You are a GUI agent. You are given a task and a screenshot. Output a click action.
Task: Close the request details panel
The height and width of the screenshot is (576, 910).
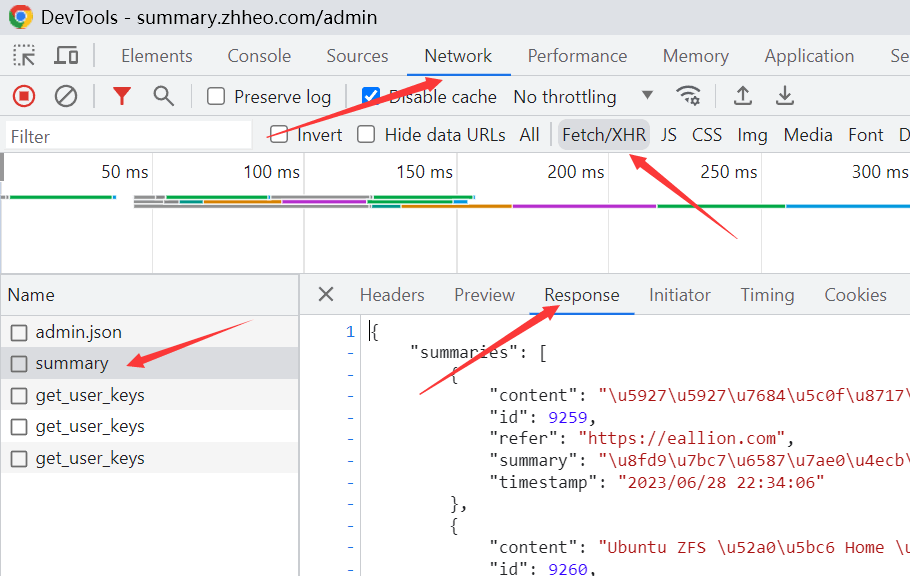click(x=326, y=295)
